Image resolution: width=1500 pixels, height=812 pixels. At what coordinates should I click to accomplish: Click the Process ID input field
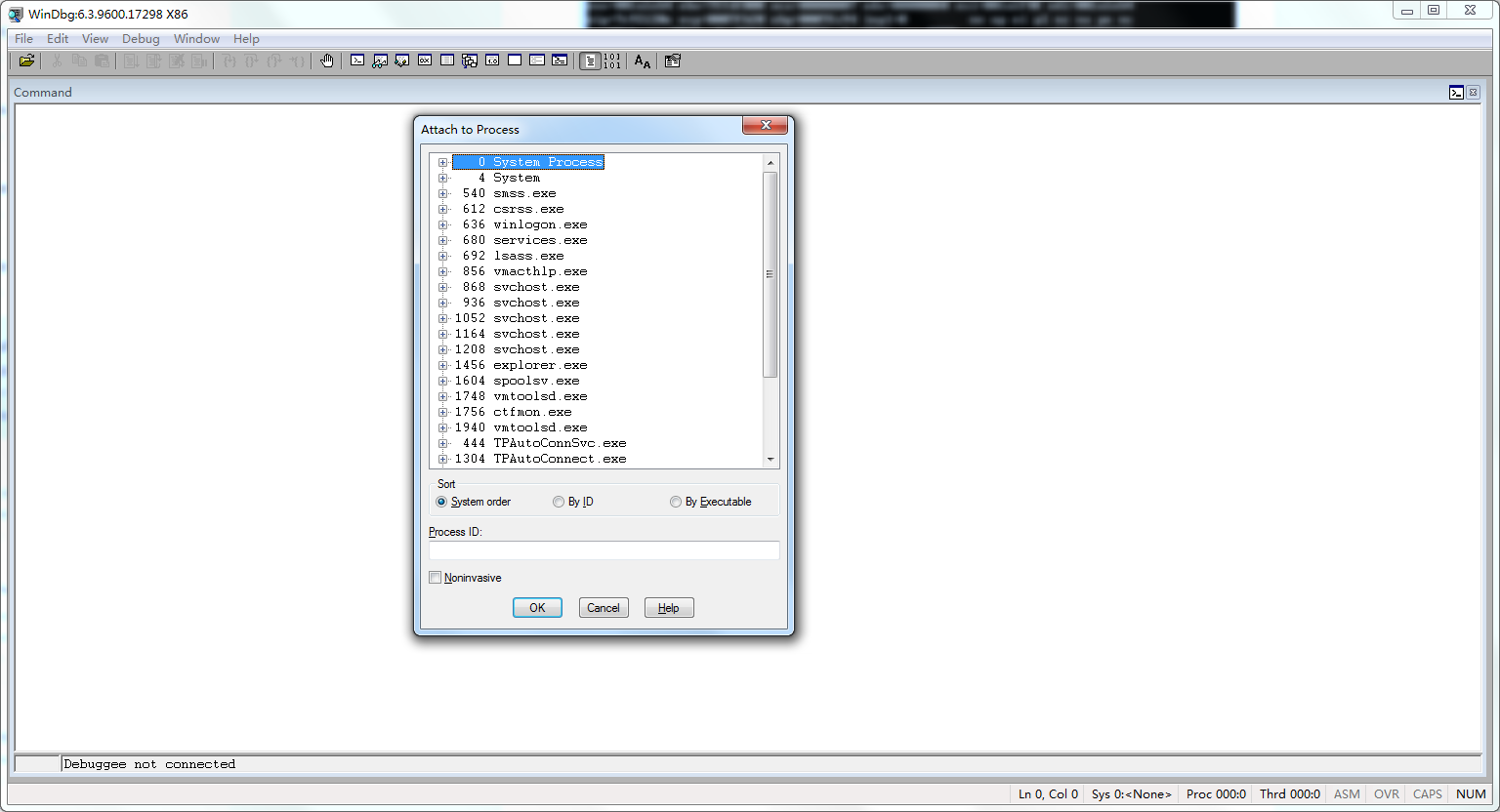604,550
